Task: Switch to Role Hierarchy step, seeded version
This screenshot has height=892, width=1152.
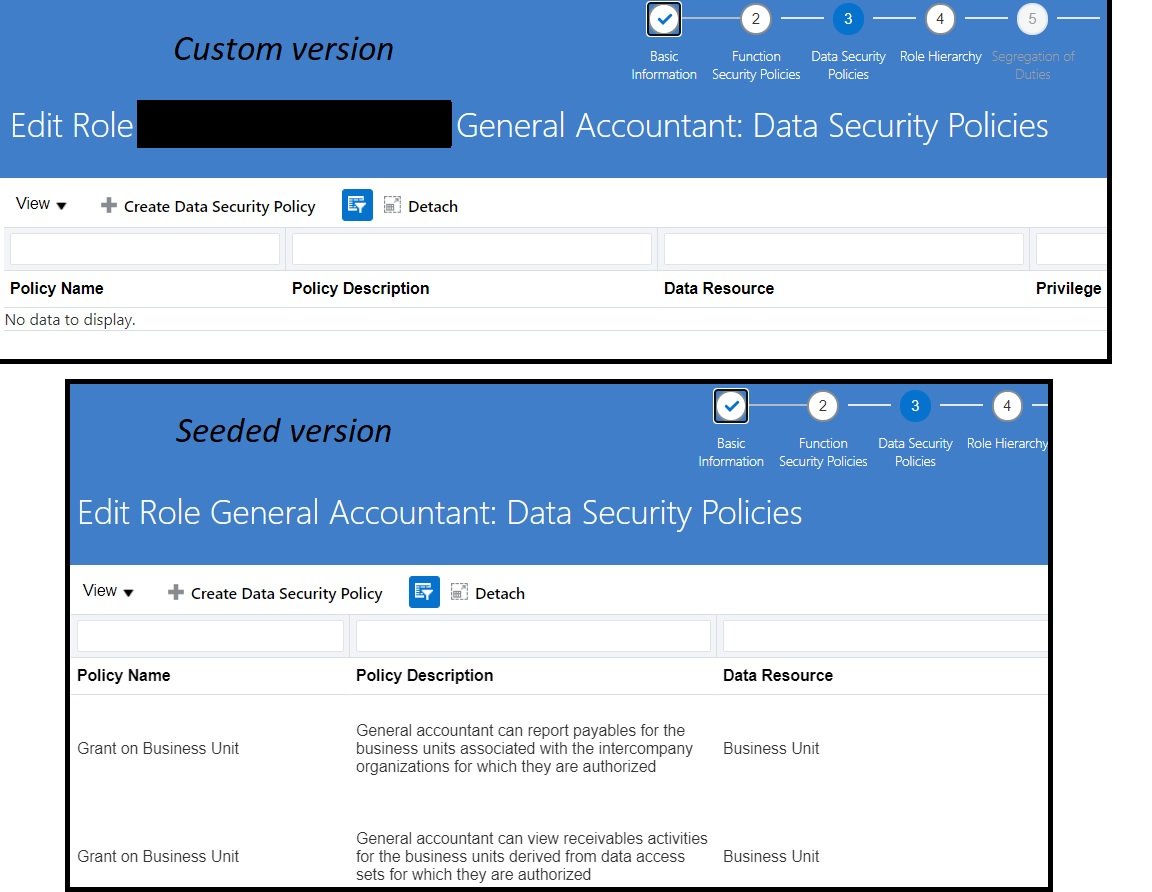Action: tap(1007, 406)
